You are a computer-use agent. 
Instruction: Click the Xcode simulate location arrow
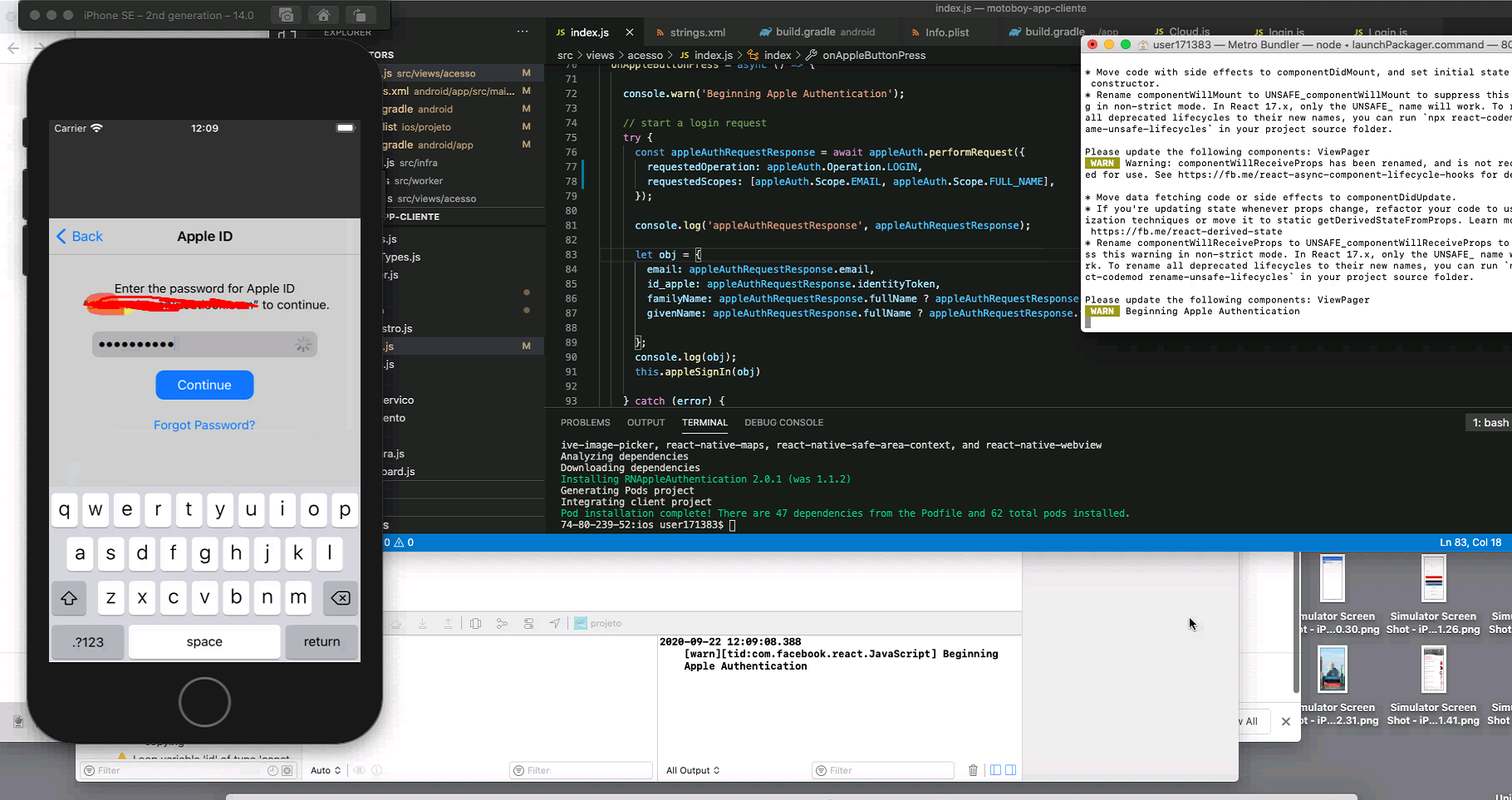(x=555, y=623)
